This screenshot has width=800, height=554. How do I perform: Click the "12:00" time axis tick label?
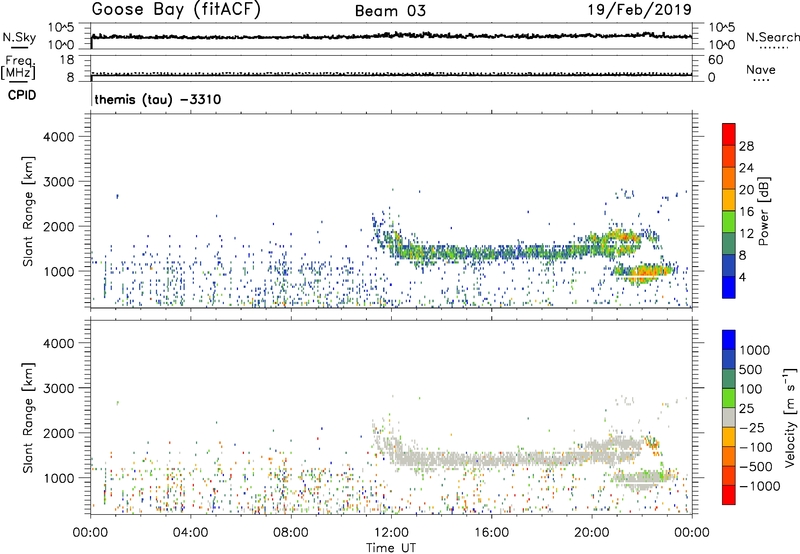click(391, 533)
